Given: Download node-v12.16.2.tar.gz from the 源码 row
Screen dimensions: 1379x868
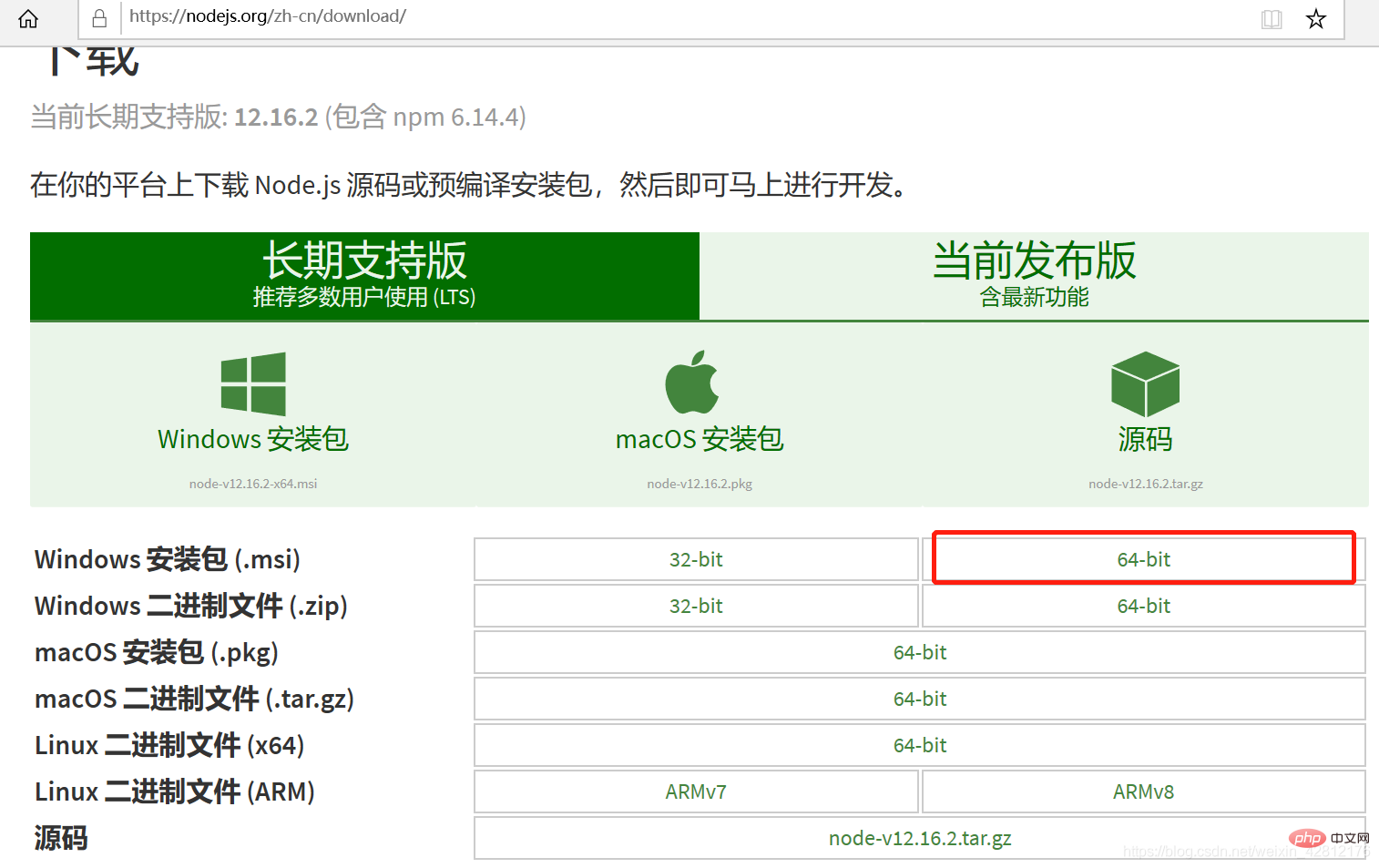Looking at the screenshot, I should click(x=920, y=838).
